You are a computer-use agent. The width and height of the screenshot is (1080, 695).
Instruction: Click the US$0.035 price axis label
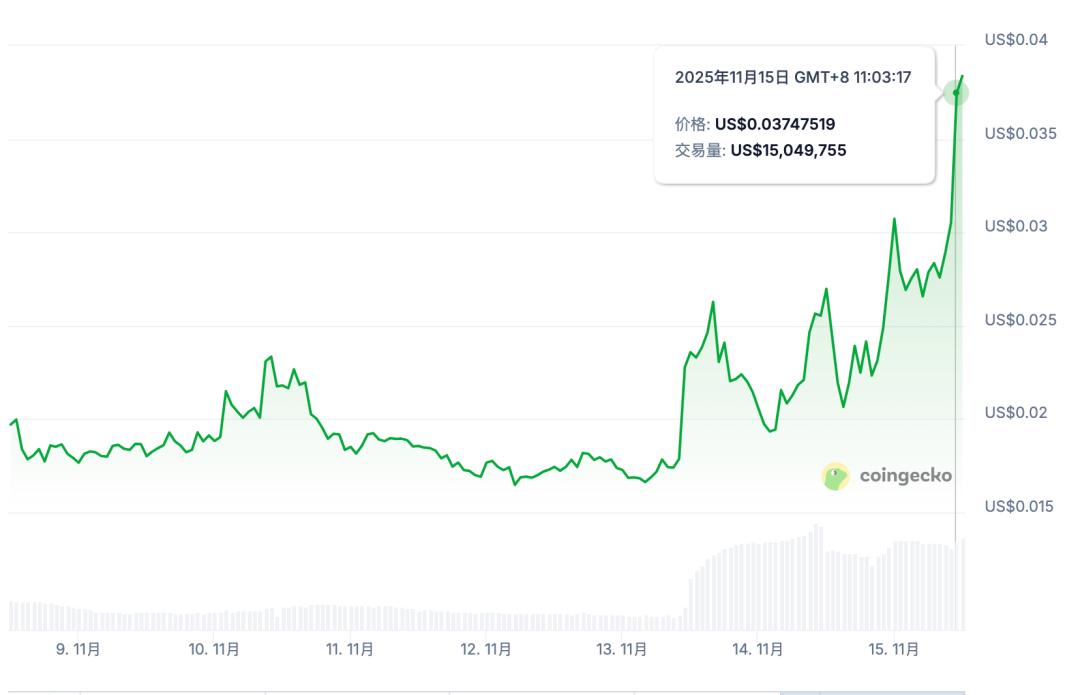pyautogui.click(x=1020, y=133)
